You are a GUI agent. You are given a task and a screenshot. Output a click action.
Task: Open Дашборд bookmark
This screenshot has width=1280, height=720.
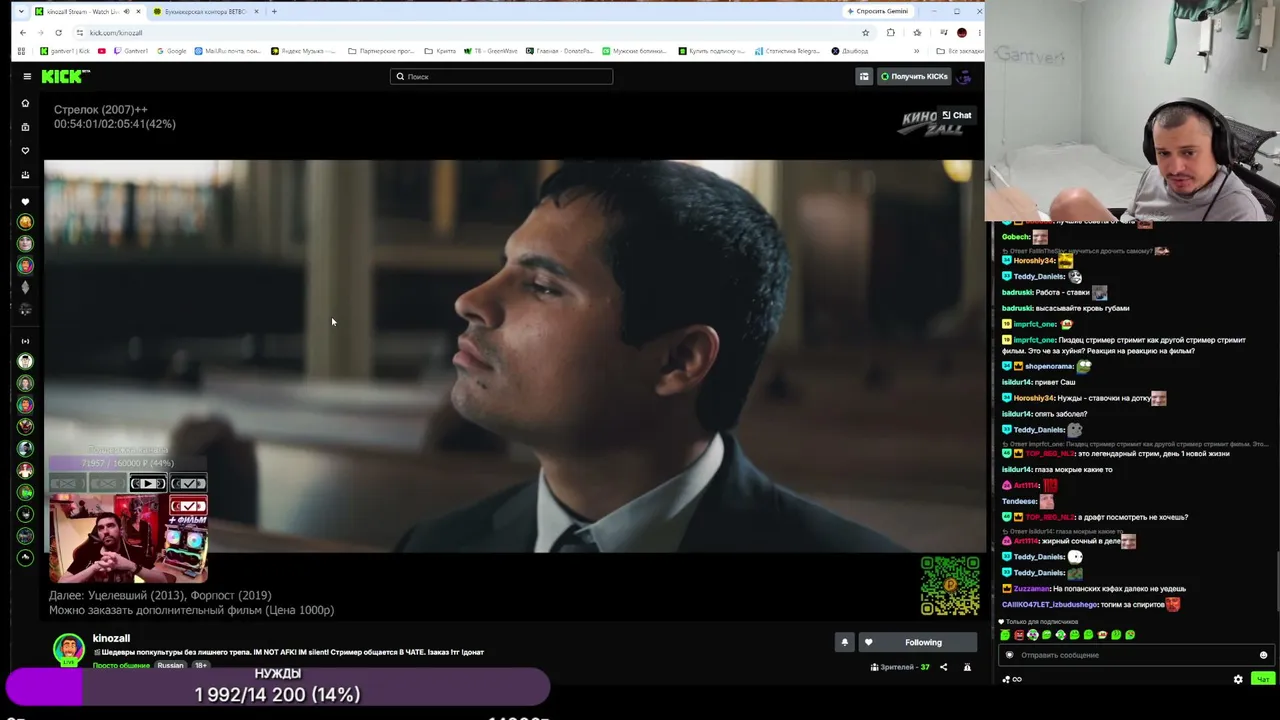[x=850, y=51]
